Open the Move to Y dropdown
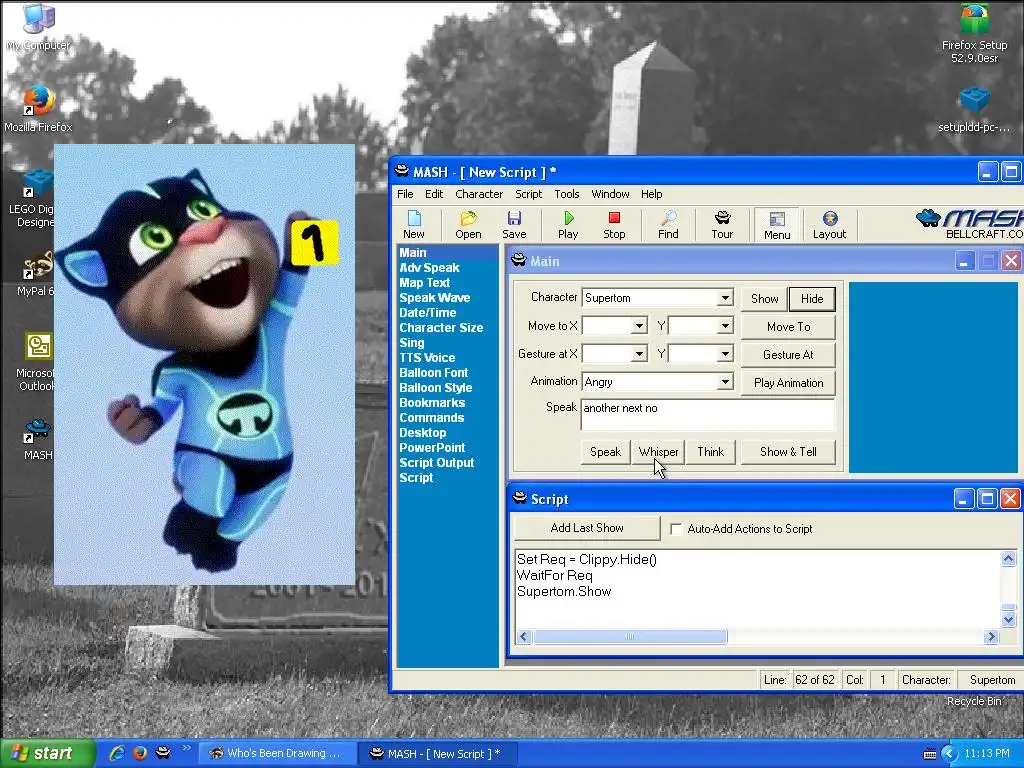 (725, 325)
